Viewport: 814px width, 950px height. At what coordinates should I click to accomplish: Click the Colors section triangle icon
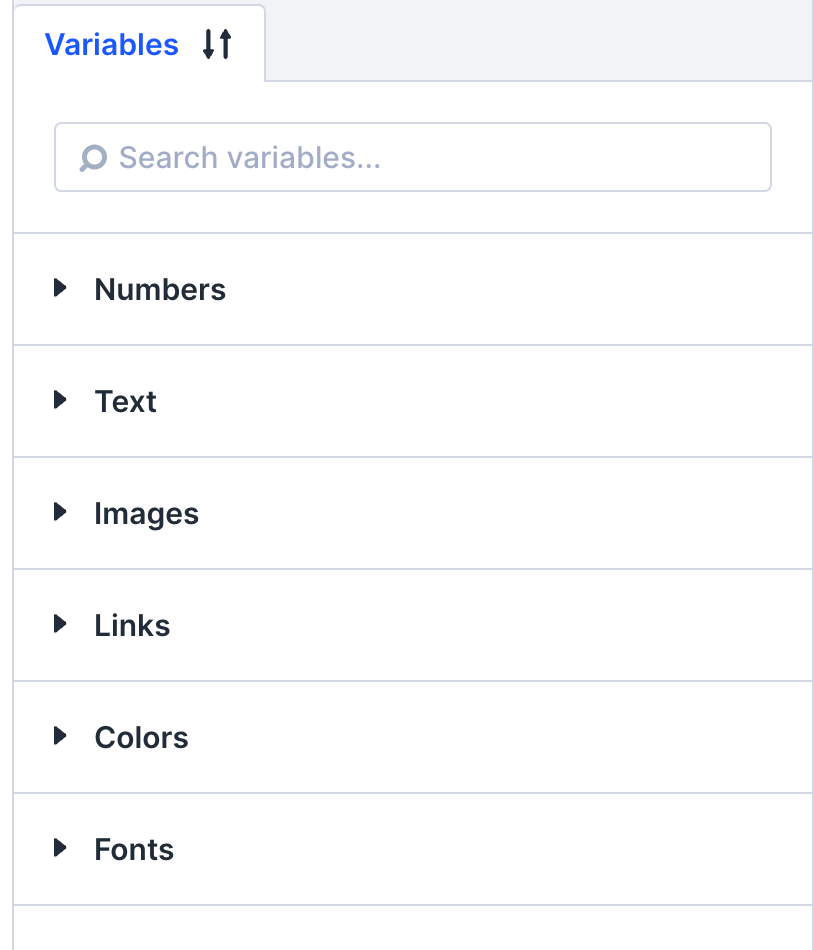pyautogui.click(x=60, y=736)
